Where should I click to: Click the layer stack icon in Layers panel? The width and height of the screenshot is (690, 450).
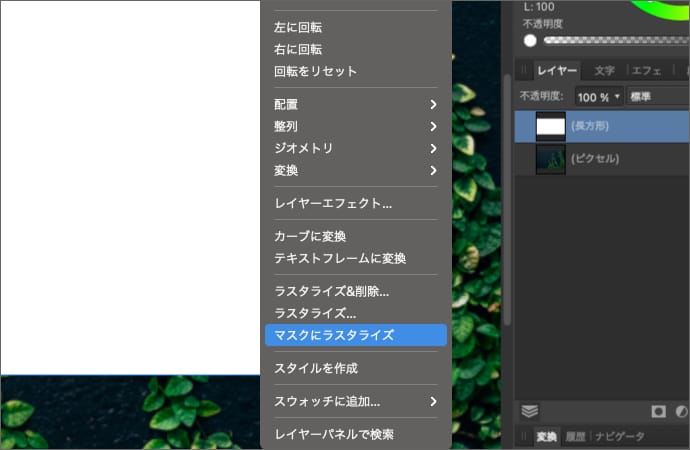[x=531, y=411]
